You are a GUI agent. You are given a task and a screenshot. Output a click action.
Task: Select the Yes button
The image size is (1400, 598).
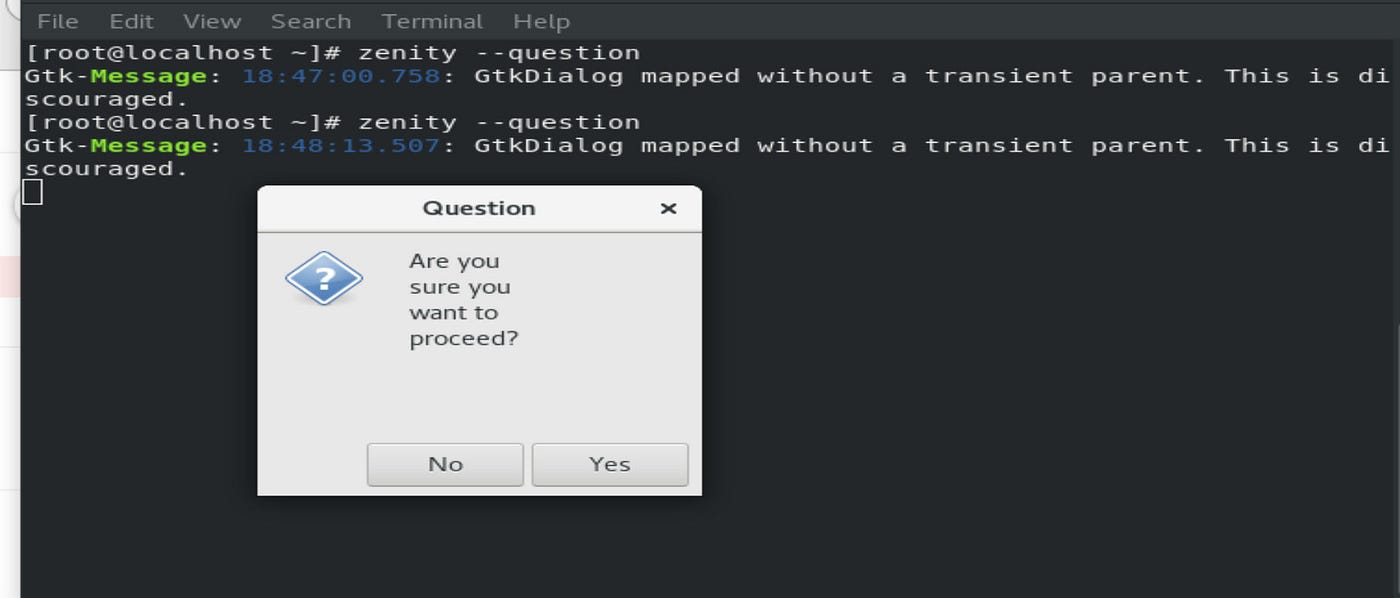[x=610, y=464]
